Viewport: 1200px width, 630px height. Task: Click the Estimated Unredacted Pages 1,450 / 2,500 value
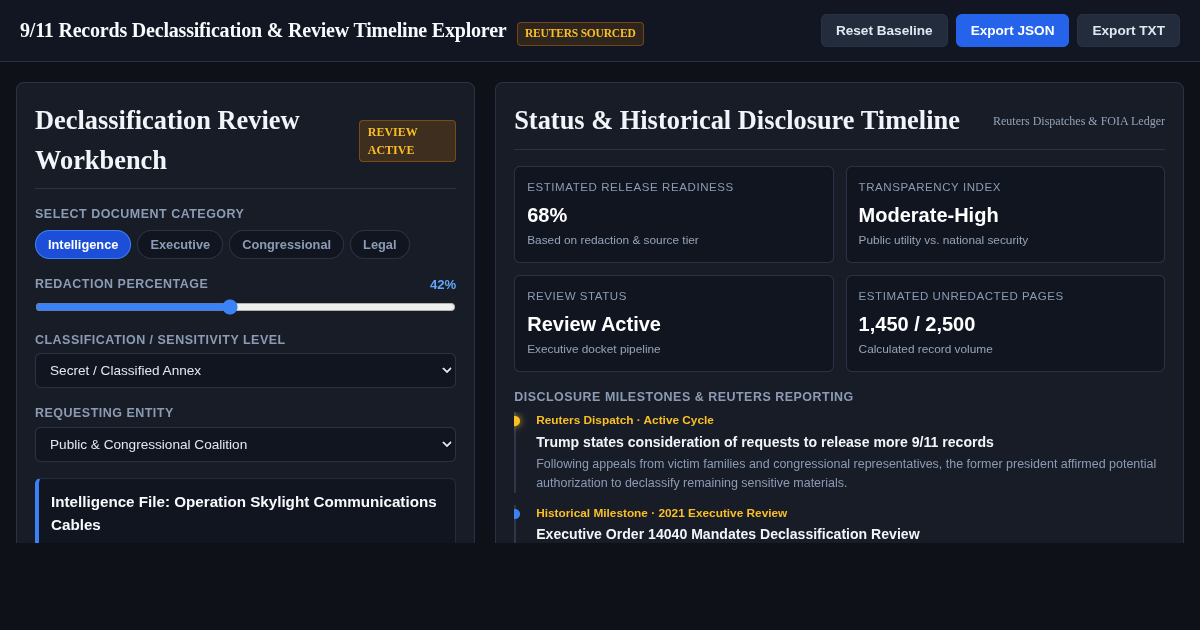916,324
